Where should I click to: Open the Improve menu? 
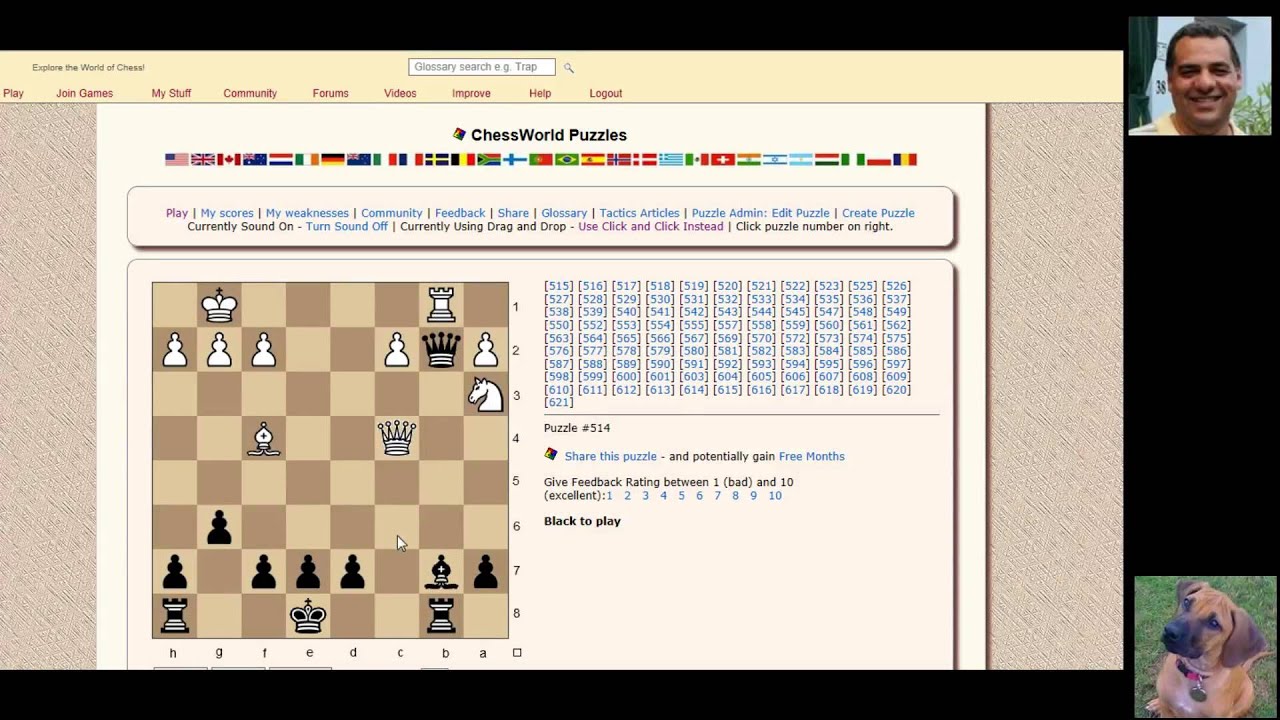(x=471, y=93)
